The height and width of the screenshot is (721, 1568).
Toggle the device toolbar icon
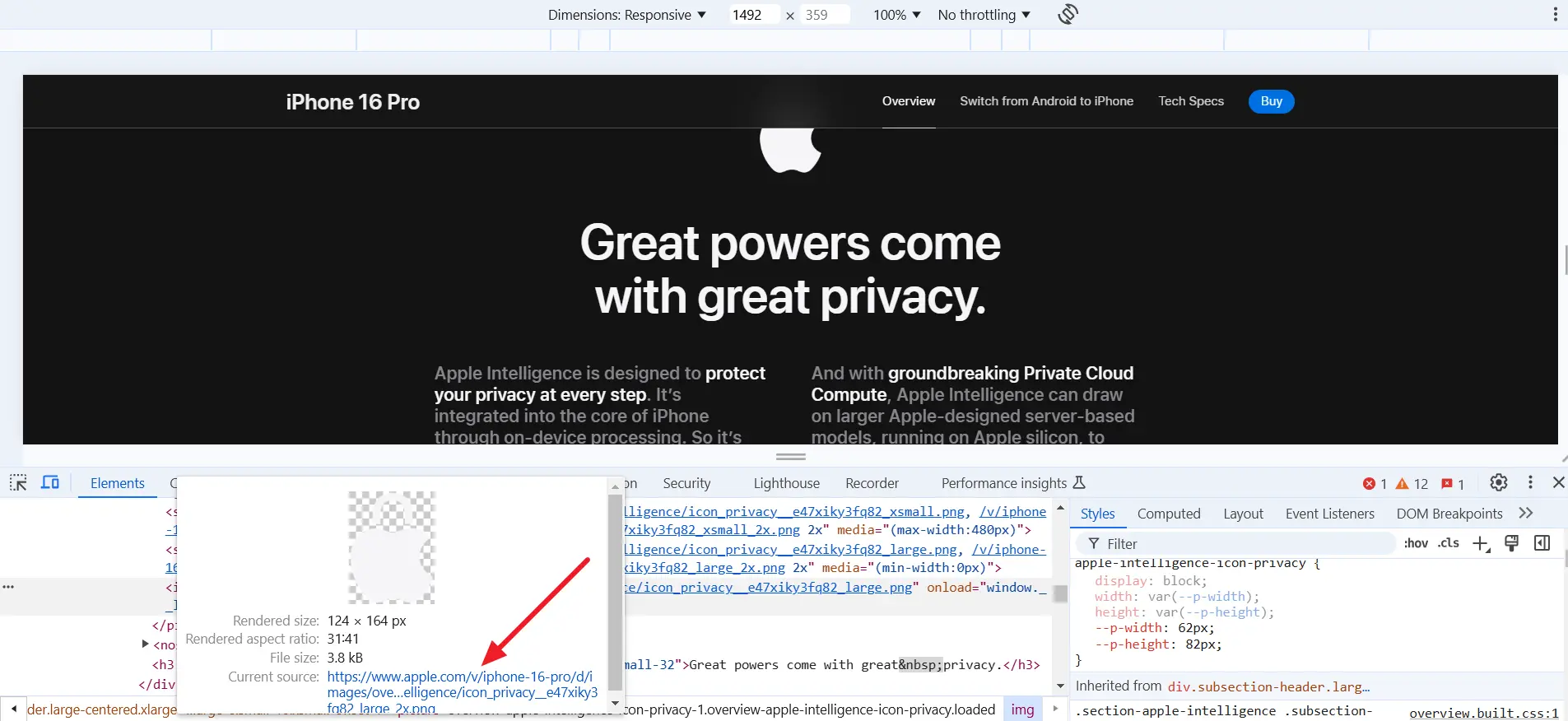coord(50,483)
